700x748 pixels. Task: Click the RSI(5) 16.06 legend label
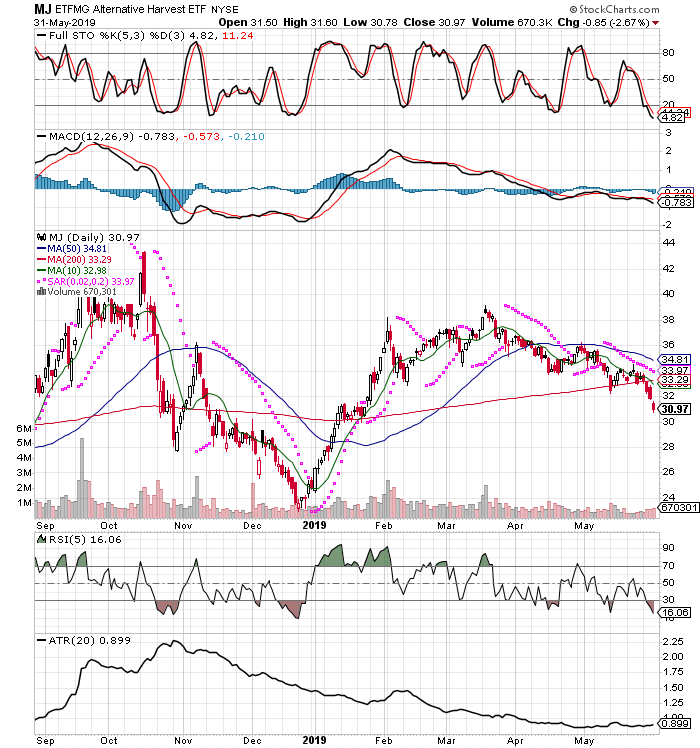[85, 540]
